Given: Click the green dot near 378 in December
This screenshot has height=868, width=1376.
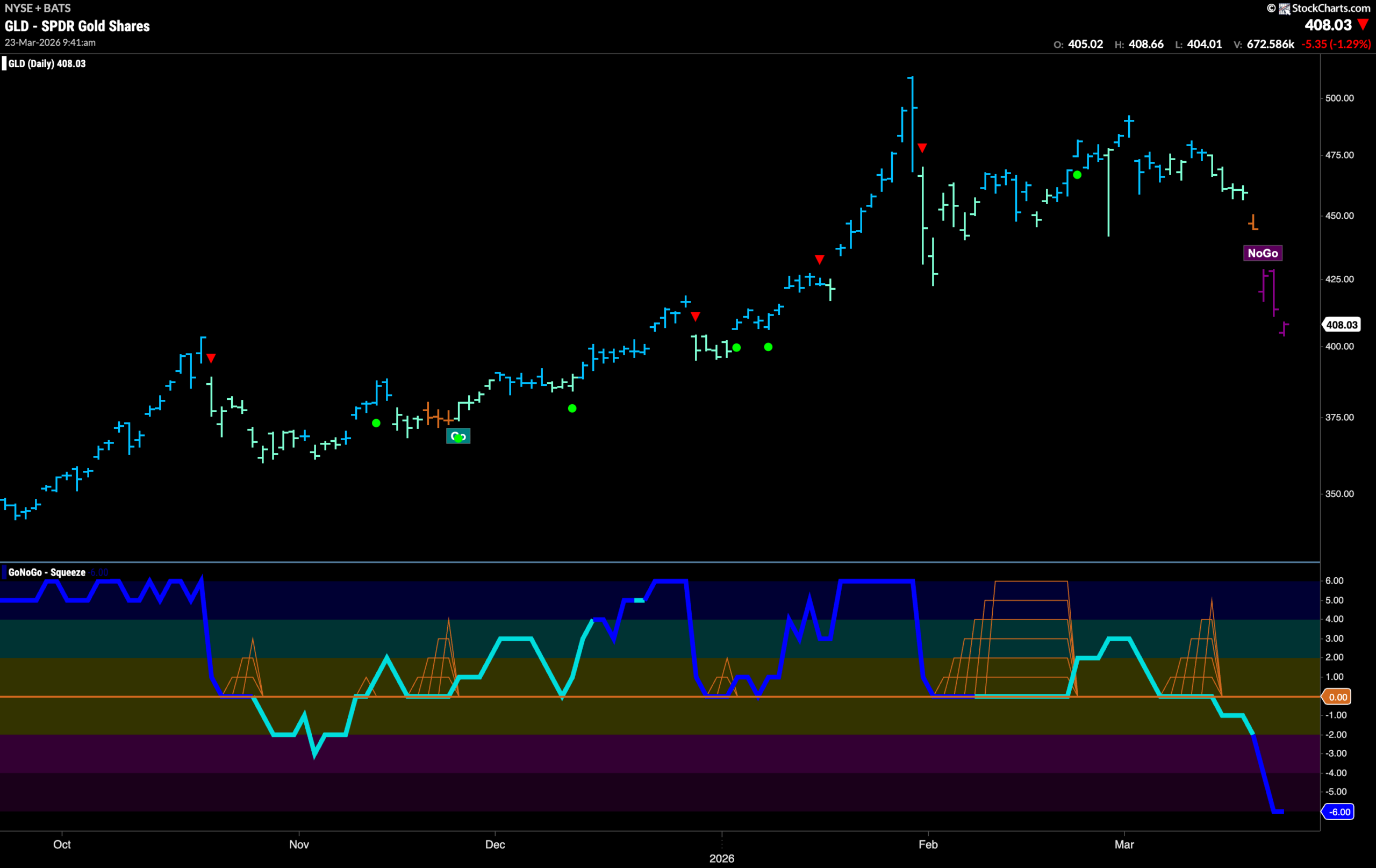Looking at the screenshot, I should (x=572, y=408).
